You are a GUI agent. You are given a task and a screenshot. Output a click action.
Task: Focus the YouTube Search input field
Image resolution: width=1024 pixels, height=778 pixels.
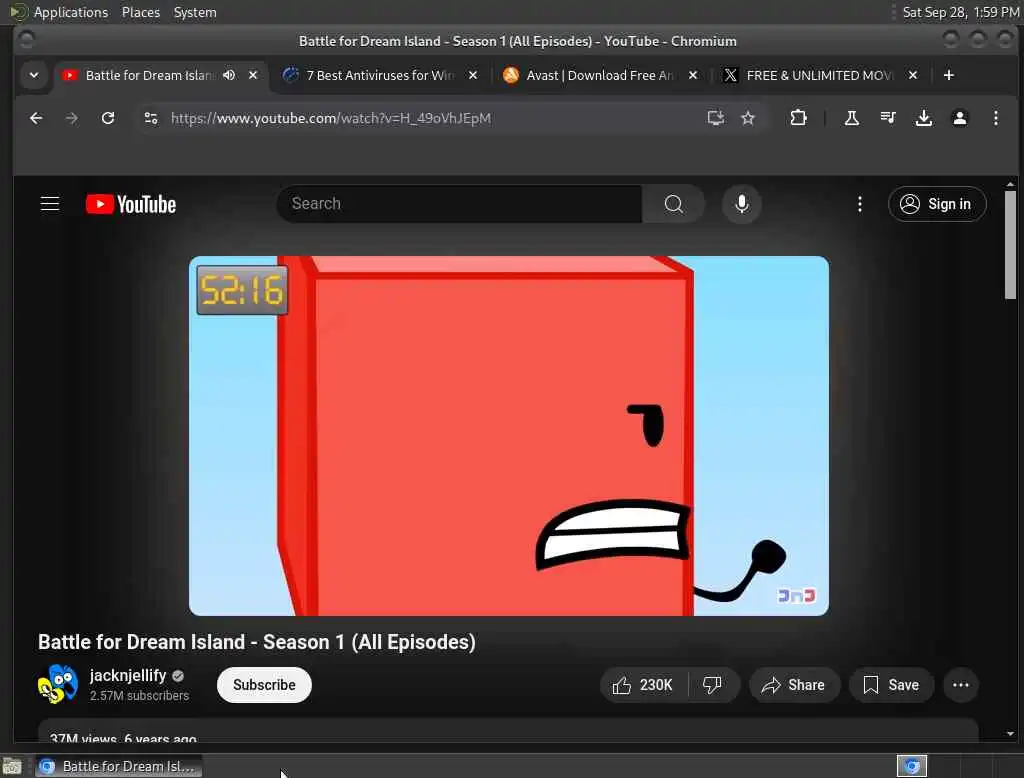click(460, 204)
